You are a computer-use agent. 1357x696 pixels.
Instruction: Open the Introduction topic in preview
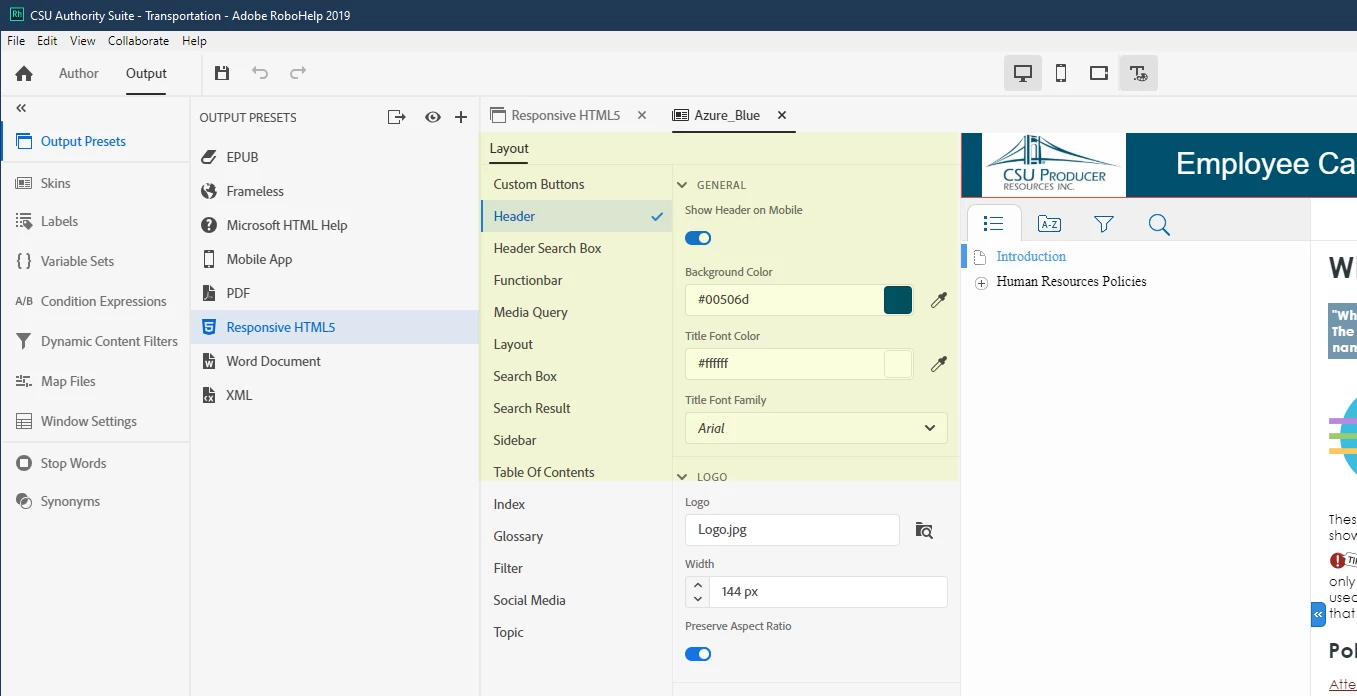(1031, 257)
